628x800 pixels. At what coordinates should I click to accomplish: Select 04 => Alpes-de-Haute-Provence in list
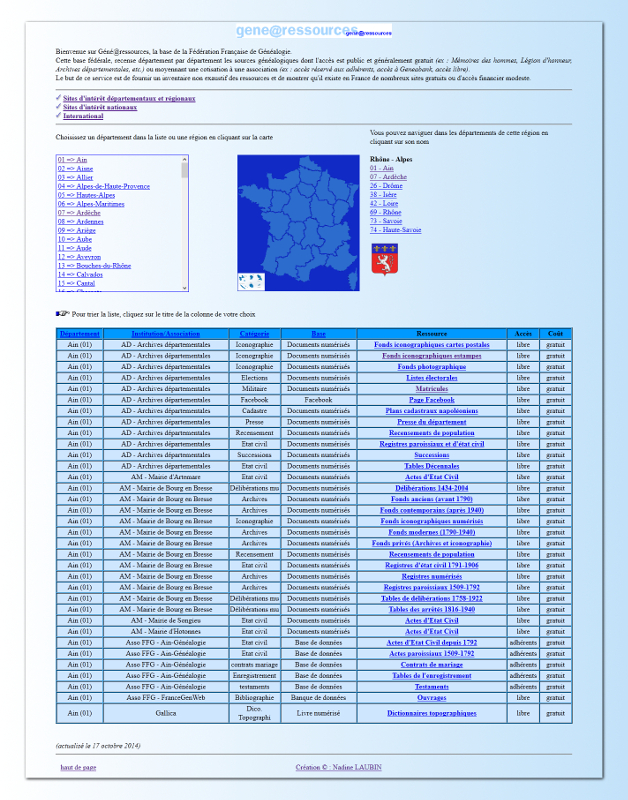tap(104, 186)
